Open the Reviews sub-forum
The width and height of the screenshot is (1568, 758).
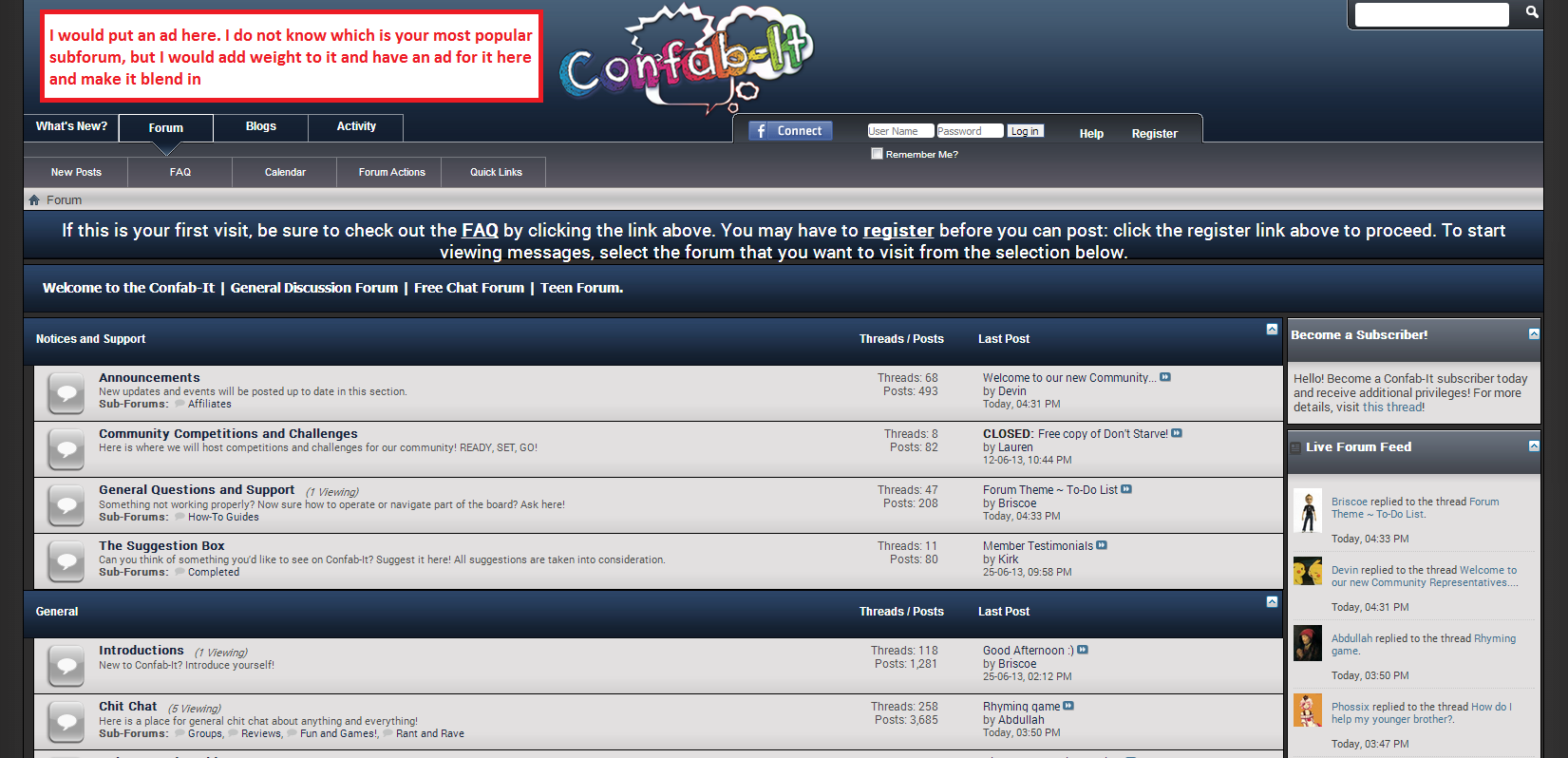261,733
